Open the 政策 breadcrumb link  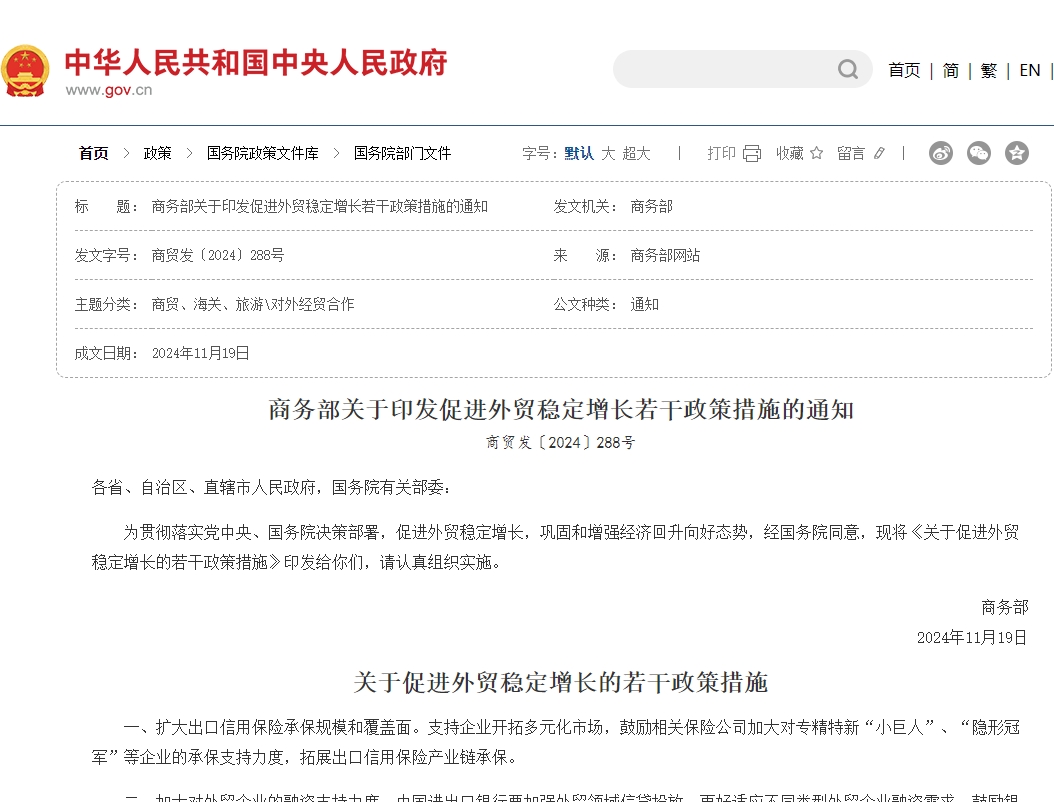point(158,153)
